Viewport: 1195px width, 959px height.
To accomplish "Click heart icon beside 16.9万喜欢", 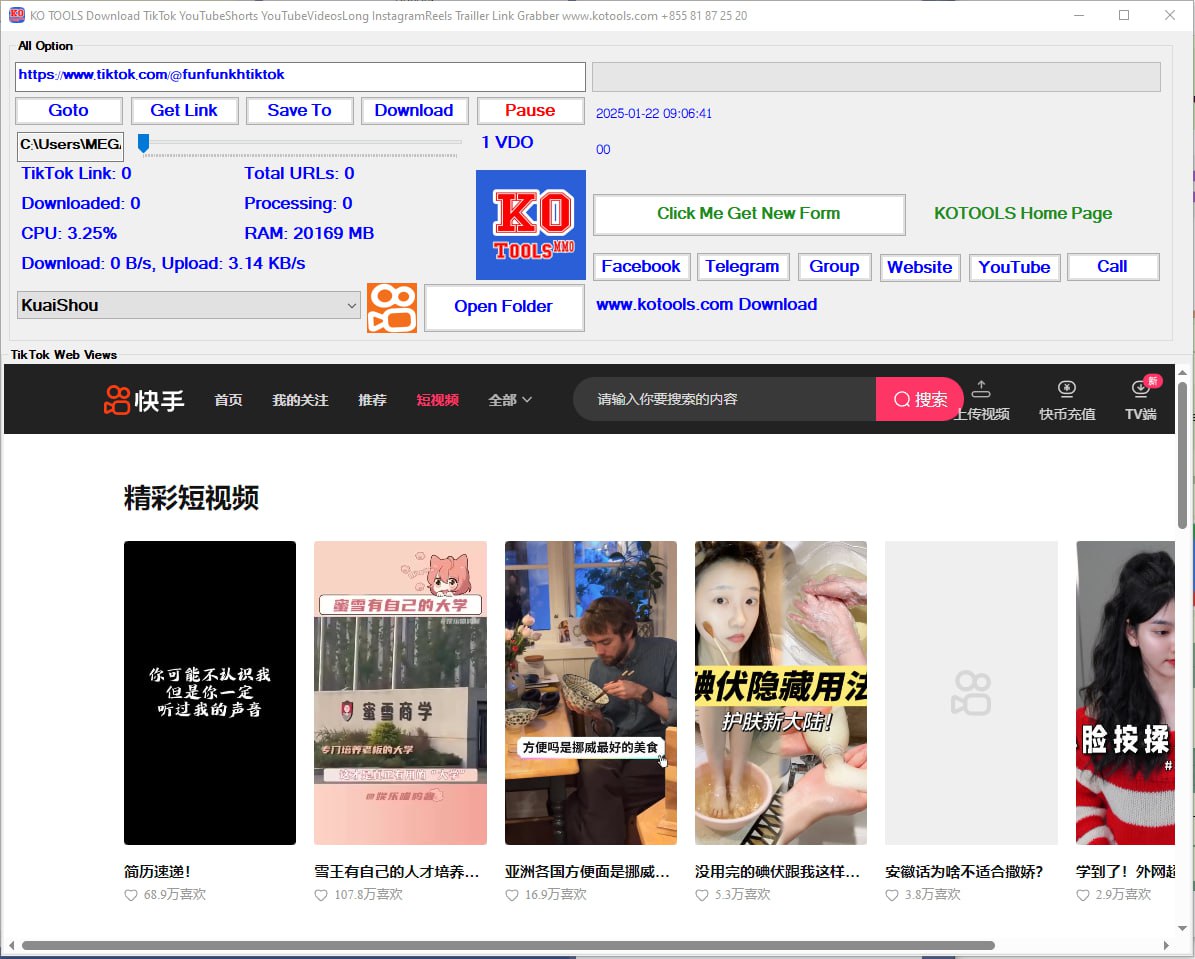I will point(511,895).
